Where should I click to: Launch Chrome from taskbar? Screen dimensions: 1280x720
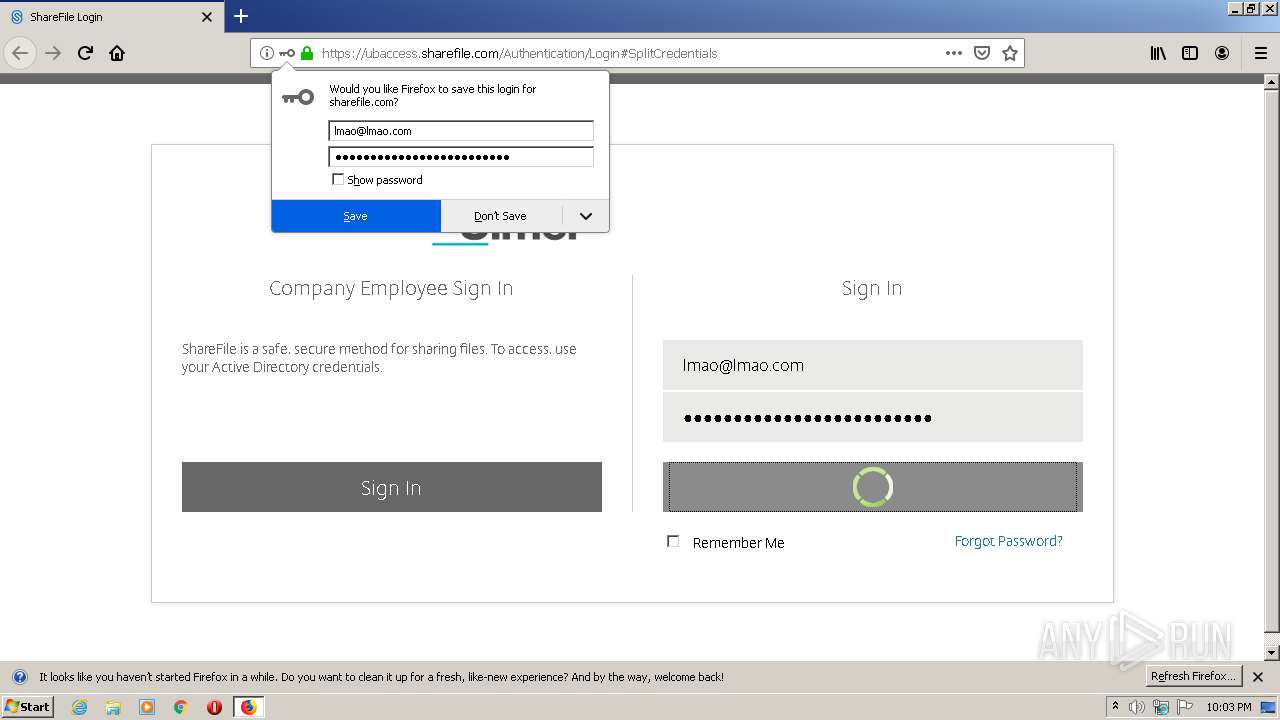[x=181, y=707]
